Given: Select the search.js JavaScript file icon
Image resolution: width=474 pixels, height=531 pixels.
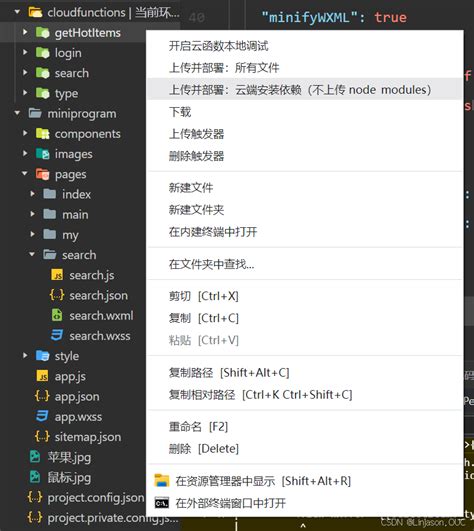Looking at the screenshot, I should pyautogui.click(x=57, y=275).
